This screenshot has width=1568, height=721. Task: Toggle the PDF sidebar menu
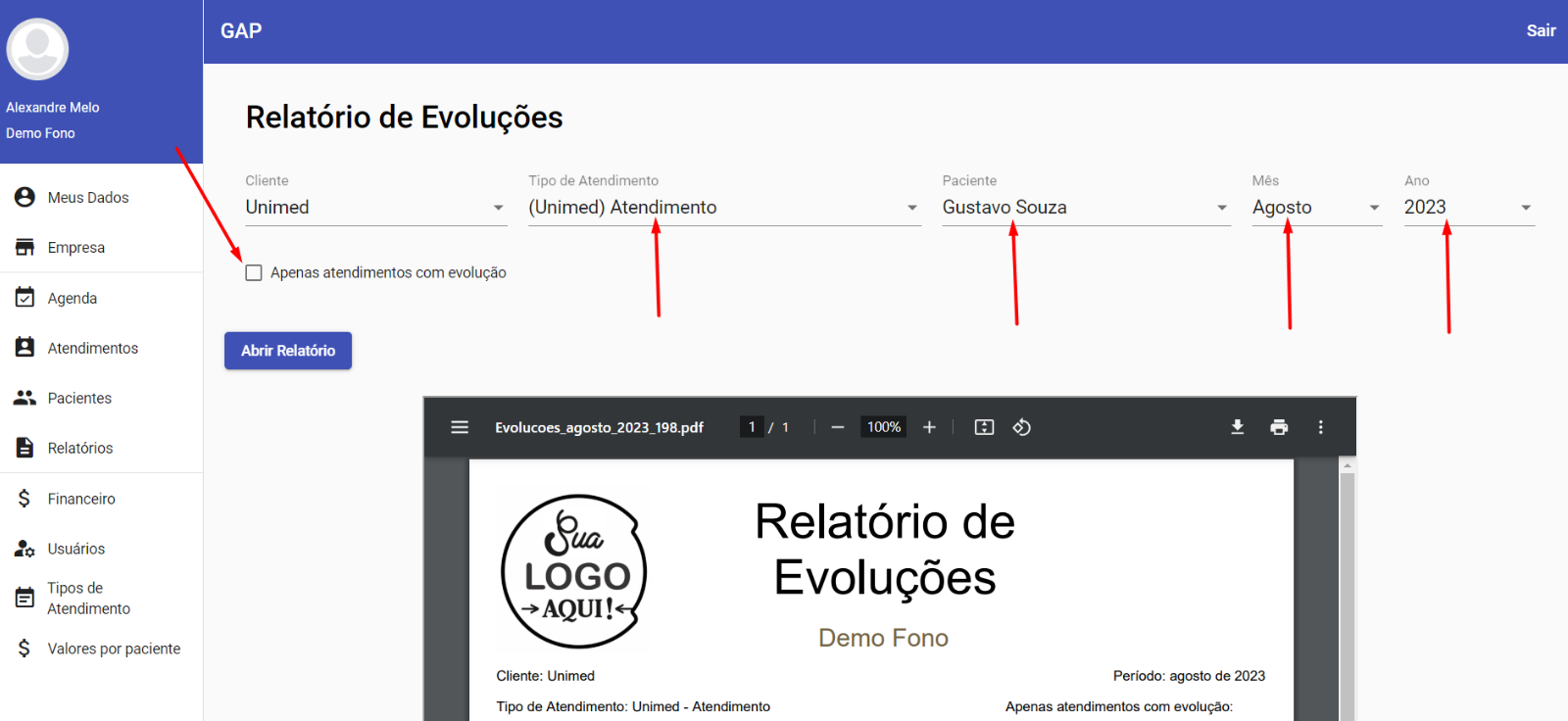pyautogui.click(x=460, y=427)
